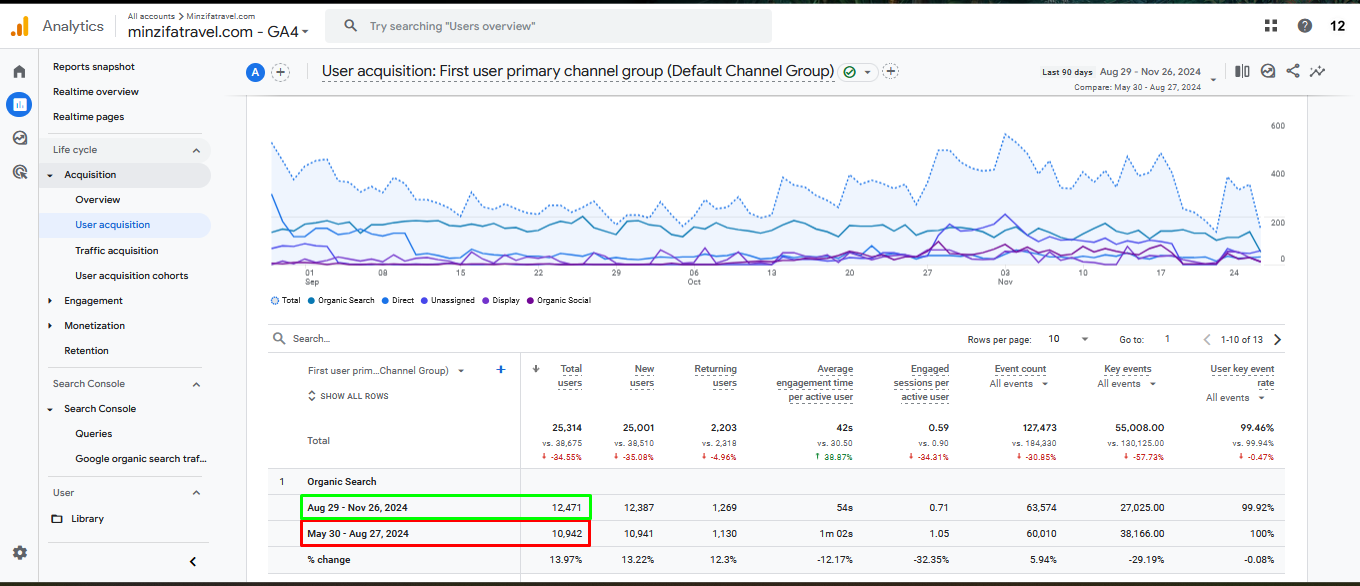The image size is (1360, 586).
Task: Click the Try searching Users overview search field
Action: click(x=548, y=25)
